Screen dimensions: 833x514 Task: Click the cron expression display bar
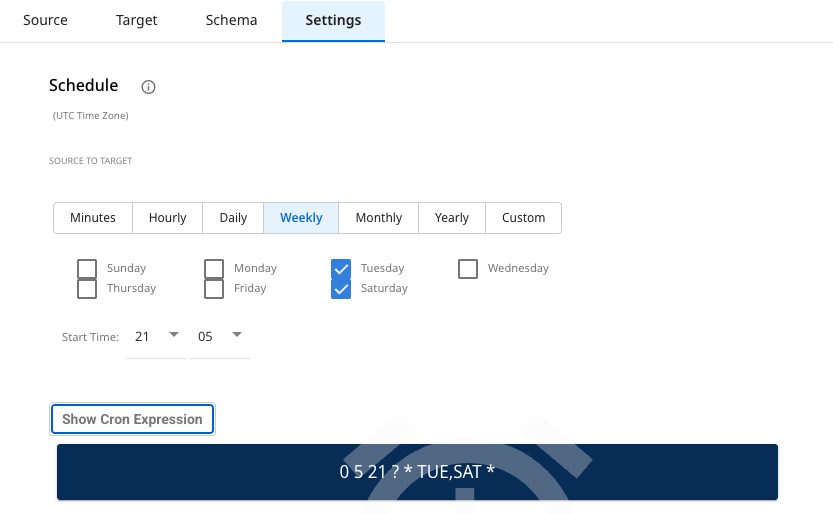(417, 472)
